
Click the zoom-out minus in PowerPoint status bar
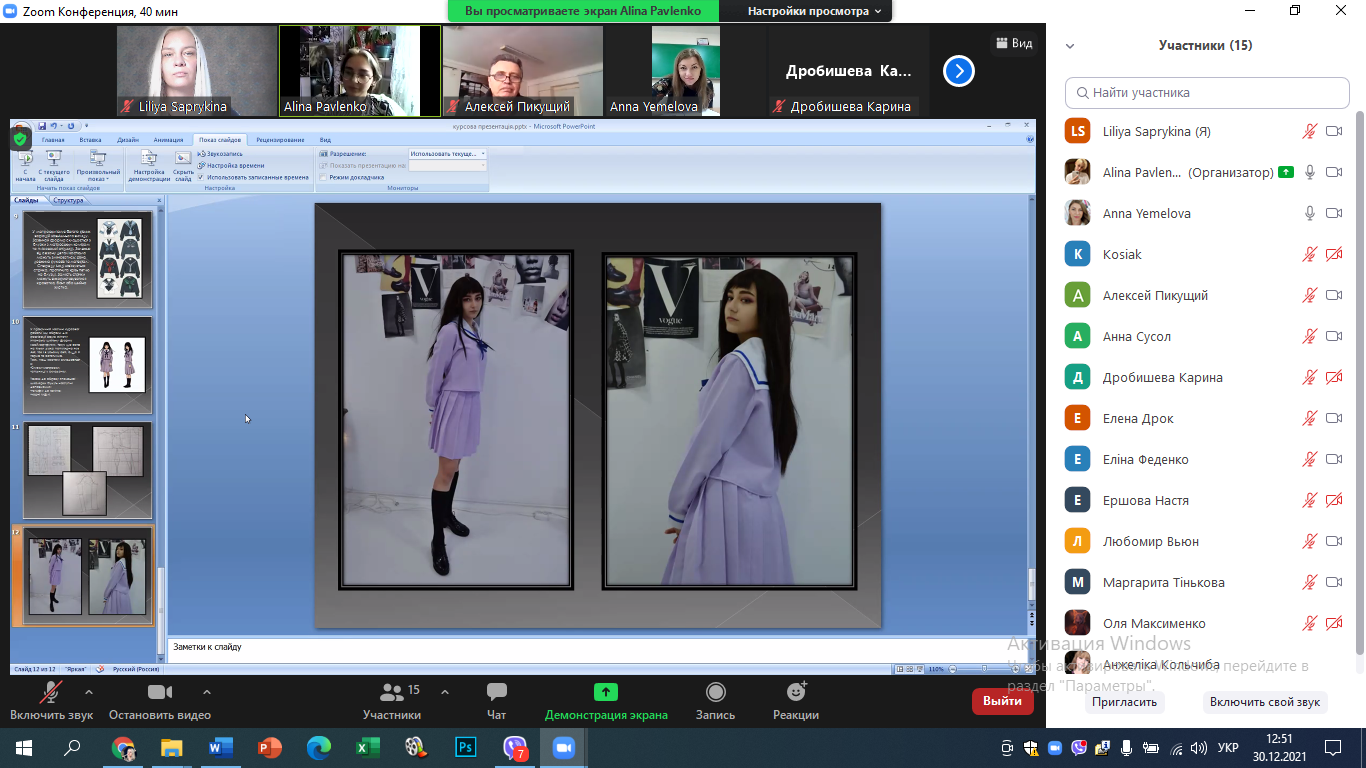tap(953, 669)
